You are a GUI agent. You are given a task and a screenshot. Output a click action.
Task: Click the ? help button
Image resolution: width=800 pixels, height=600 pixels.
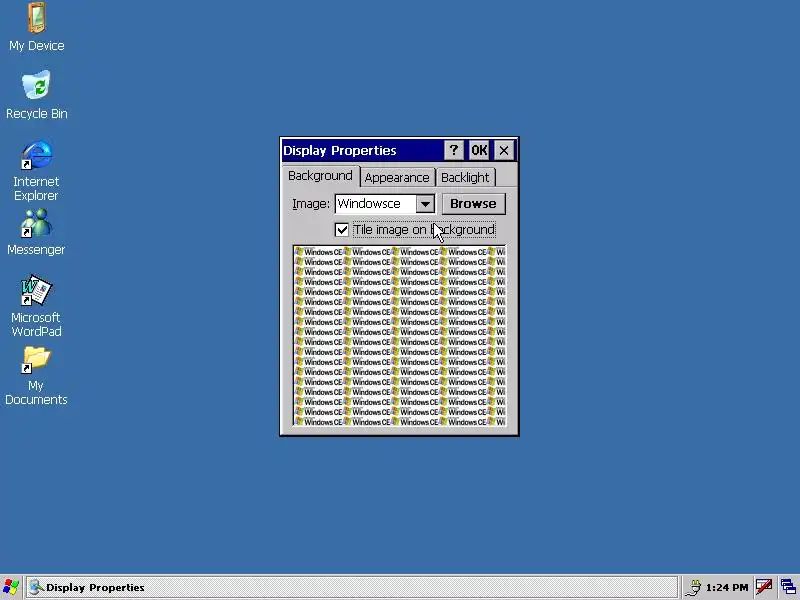click(x=454, y=150)
